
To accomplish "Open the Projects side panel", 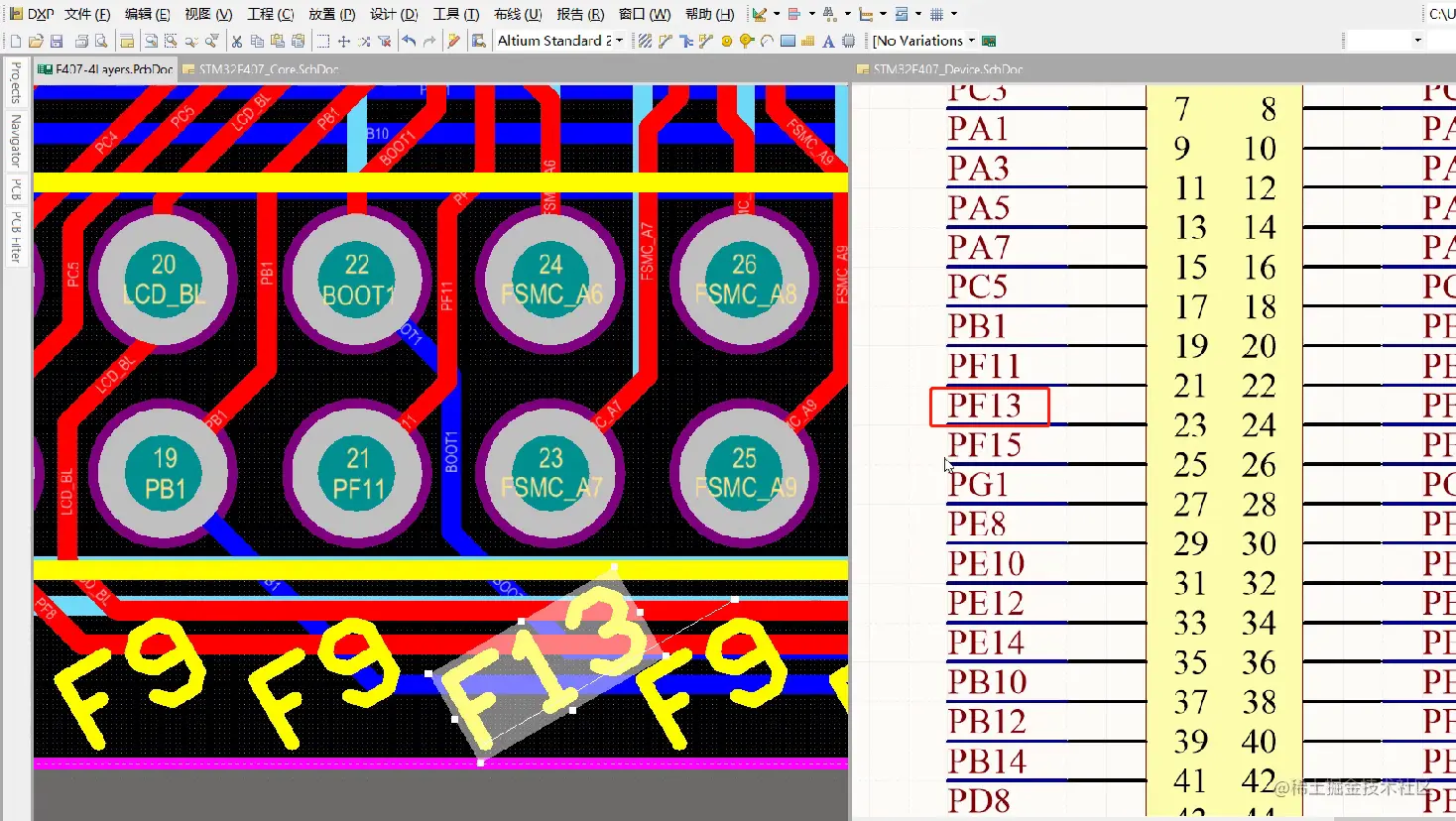I will click(x=15, y=83).
